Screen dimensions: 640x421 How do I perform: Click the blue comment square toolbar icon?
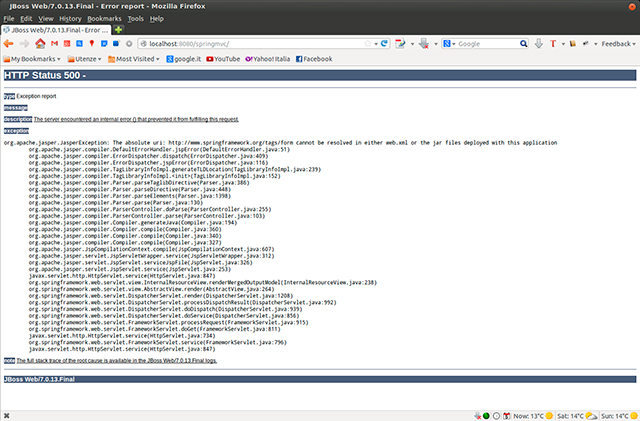[x=104, y=43]
